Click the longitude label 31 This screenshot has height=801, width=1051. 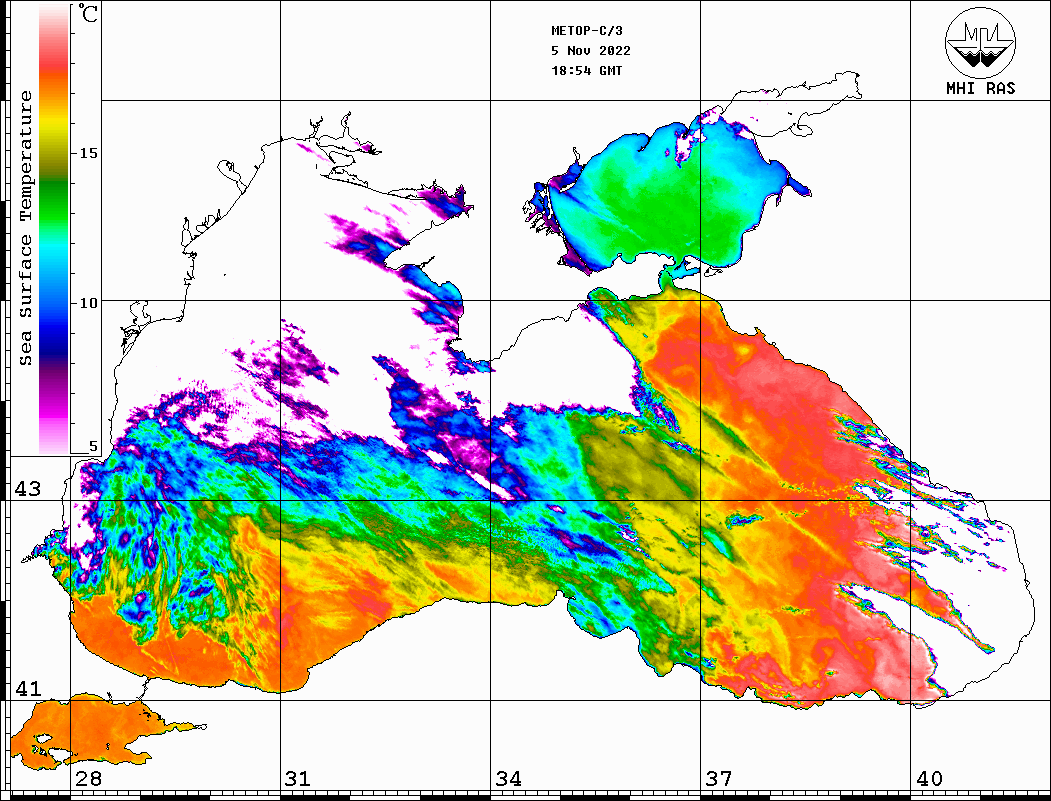298,778
